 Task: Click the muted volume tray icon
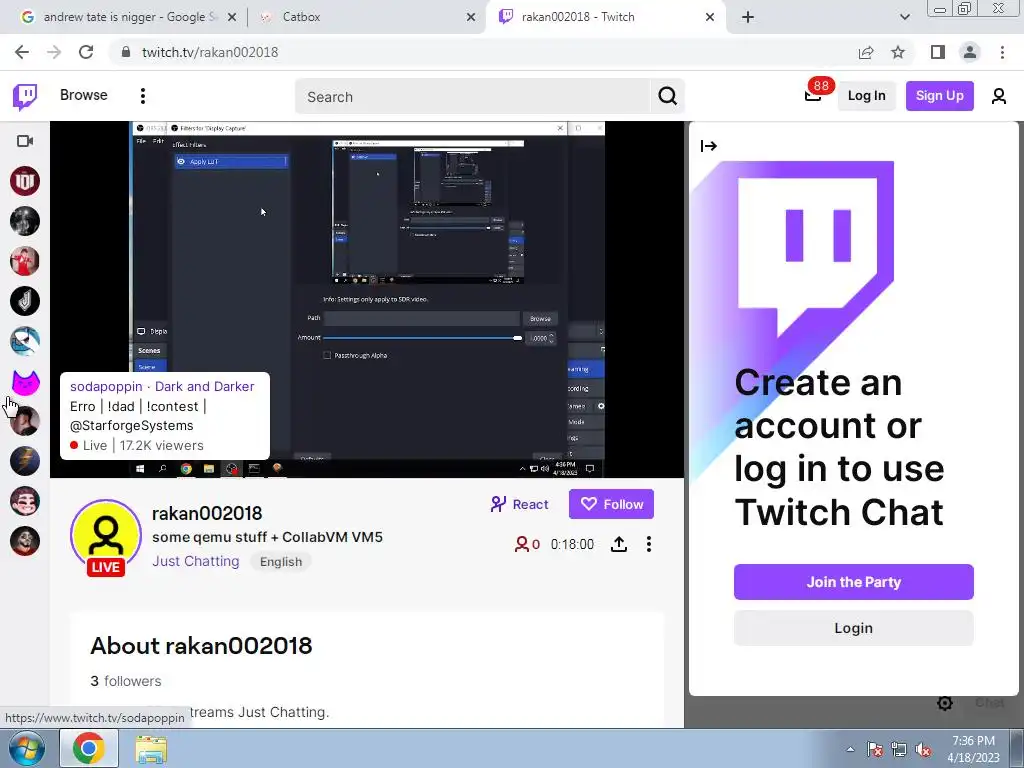[x=923, y=750]
